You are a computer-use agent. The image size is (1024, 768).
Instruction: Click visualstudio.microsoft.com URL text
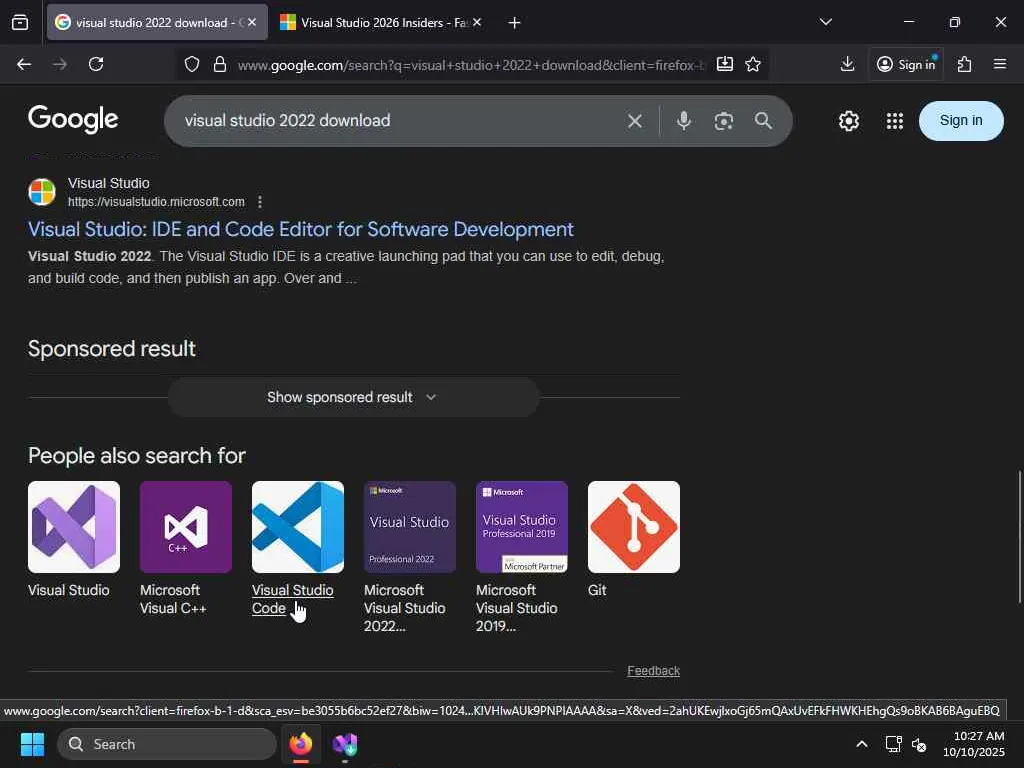click(156, 202)
